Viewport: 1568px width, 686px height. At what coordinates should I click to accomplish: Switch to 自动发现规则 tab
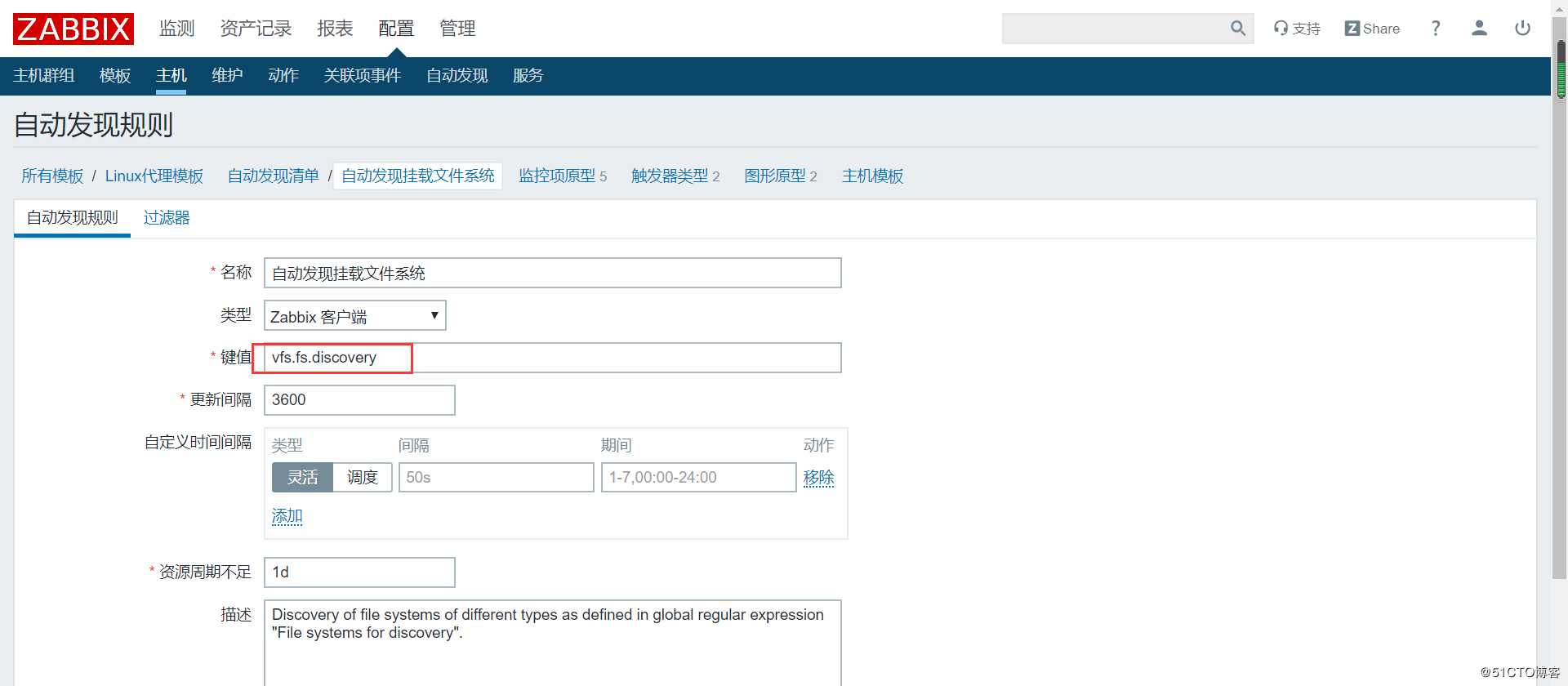(73, 218)
